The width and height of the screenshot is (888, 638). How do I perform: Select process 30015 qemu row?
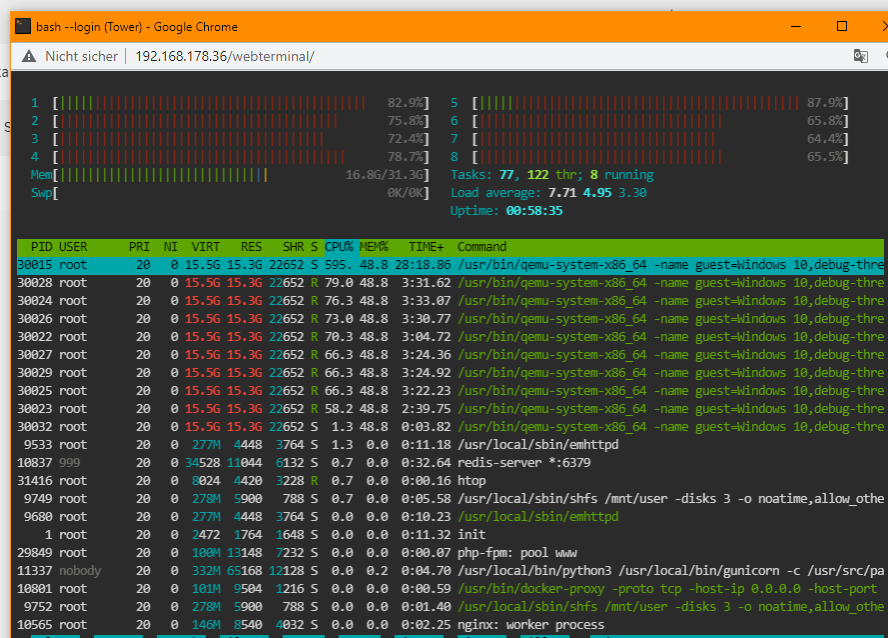click(x=450, y=265)
